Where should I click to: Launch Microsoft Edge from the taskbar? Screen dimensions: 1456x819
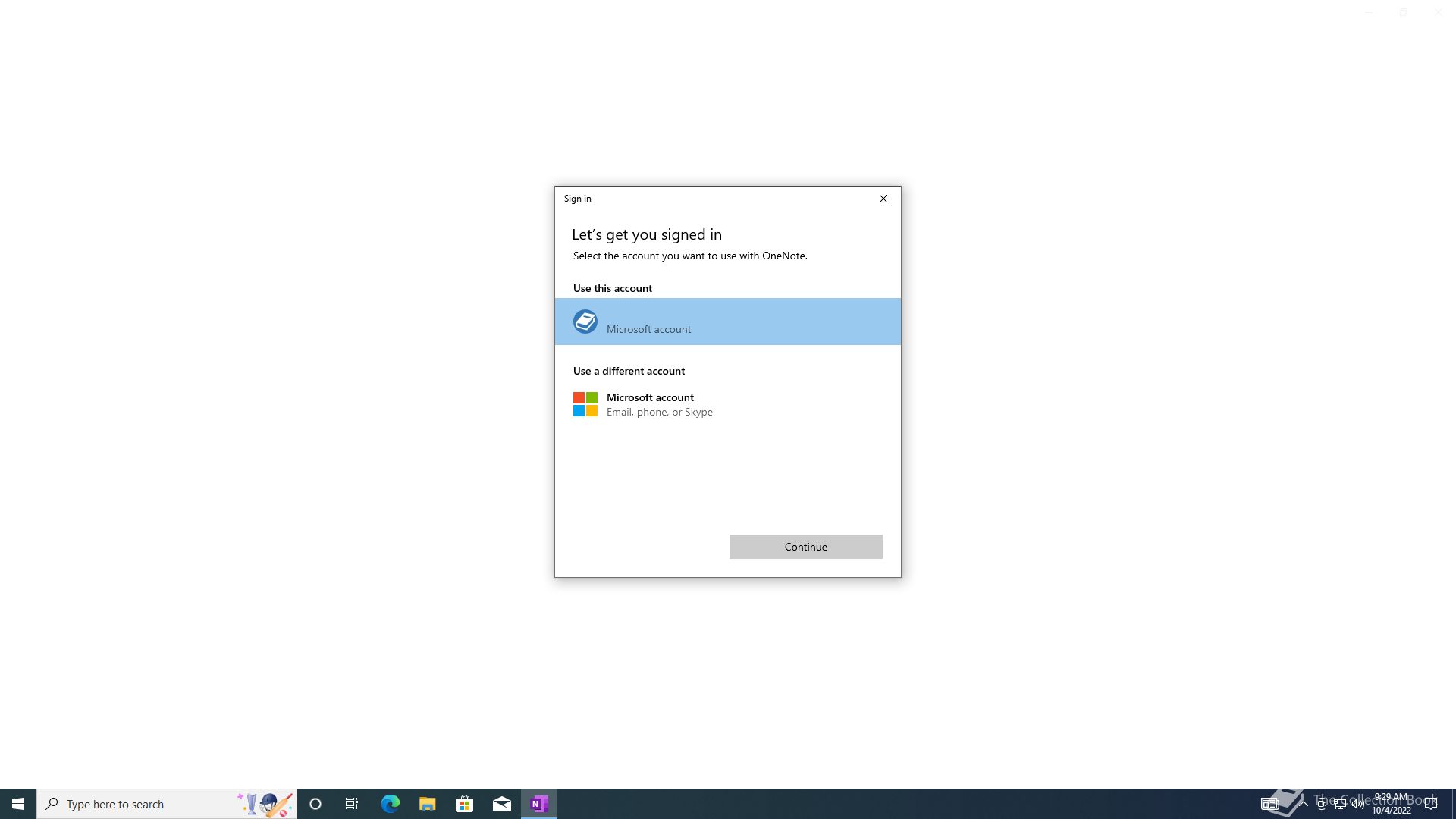pos(390,804)
